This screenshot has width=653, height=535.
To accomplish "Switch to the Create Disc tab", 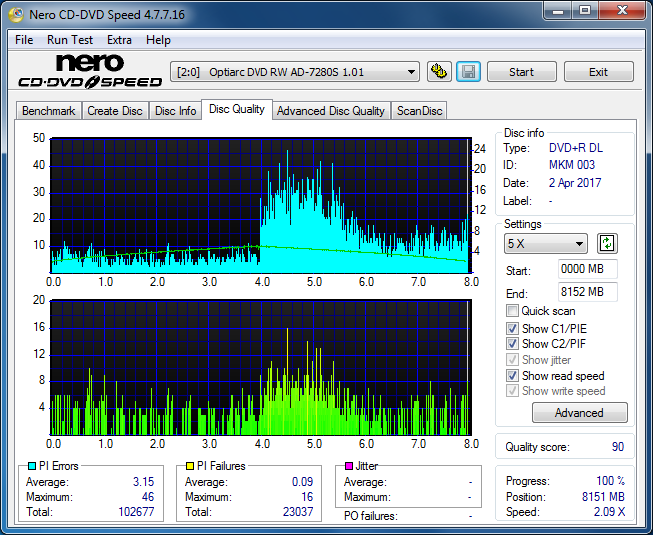I will coord(115,111).
